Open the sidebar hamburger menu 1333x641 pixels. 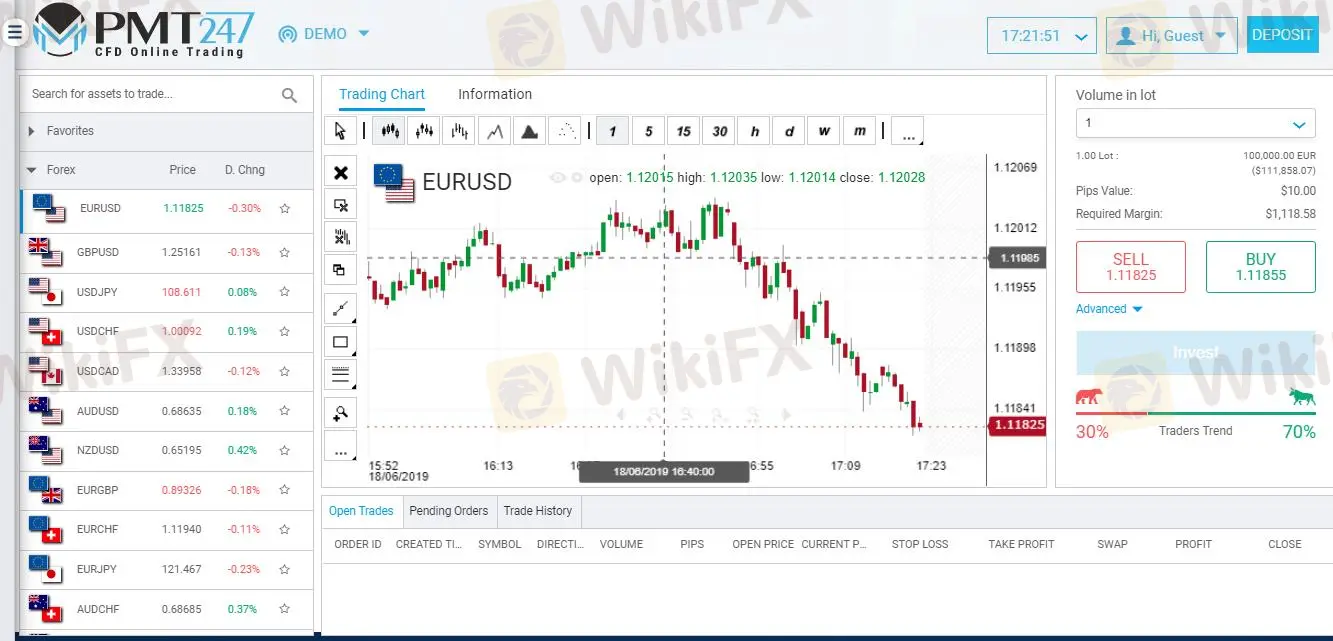[14, 31]
